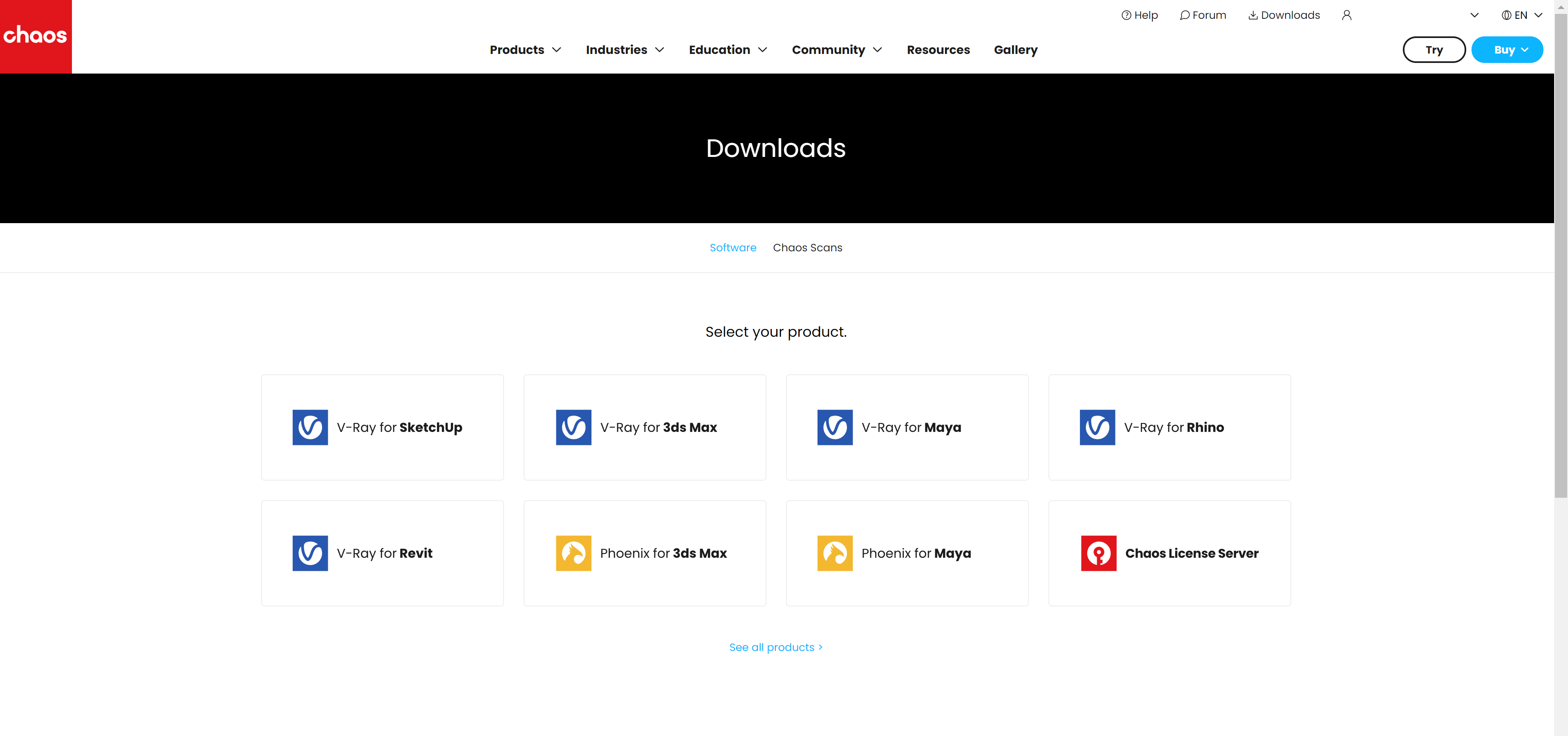The image size is (1568, 736).
Task: Open the EN language selector
Action: coord(1521,15)
